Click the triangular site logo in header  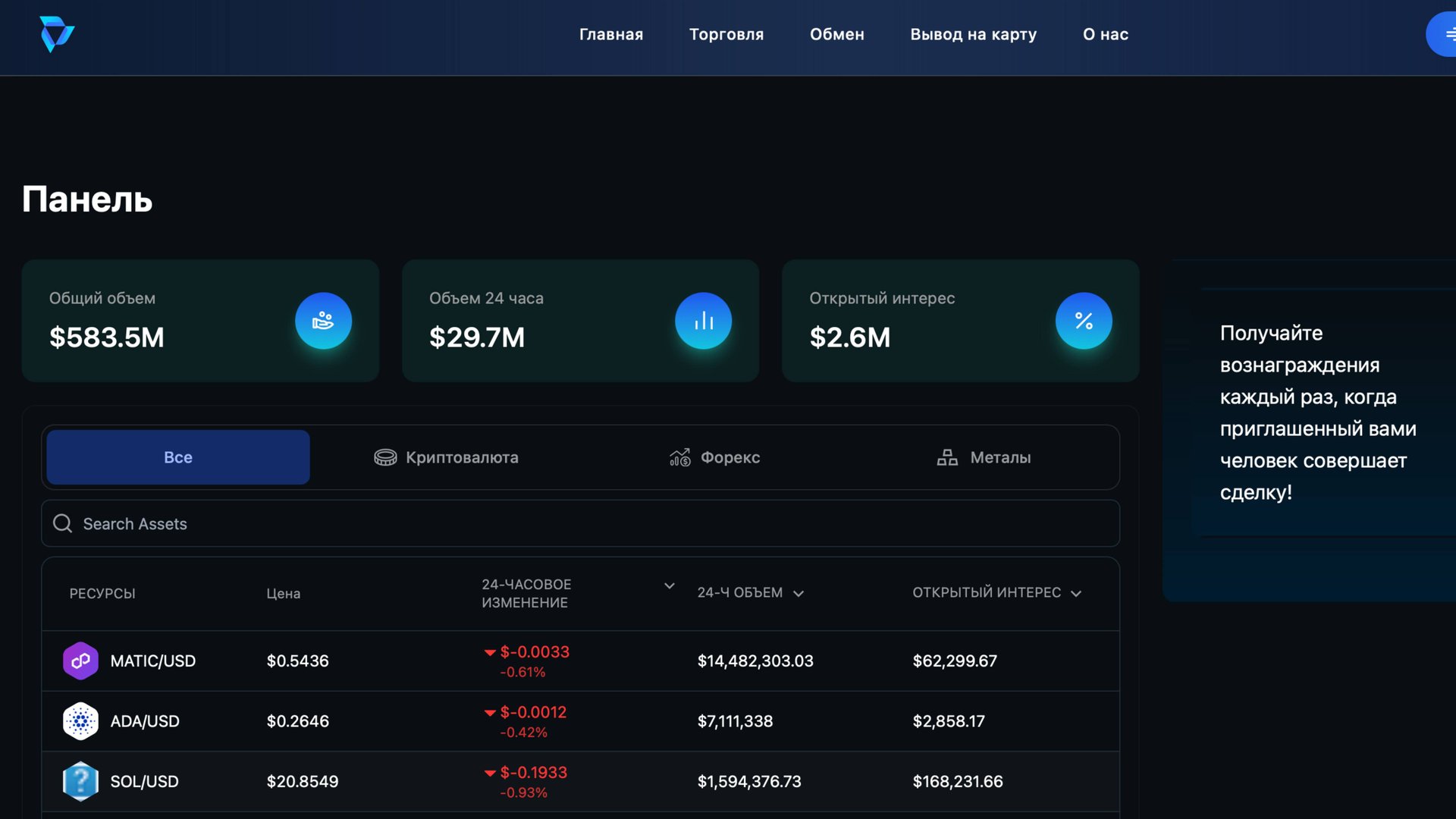tap(57, 34)
